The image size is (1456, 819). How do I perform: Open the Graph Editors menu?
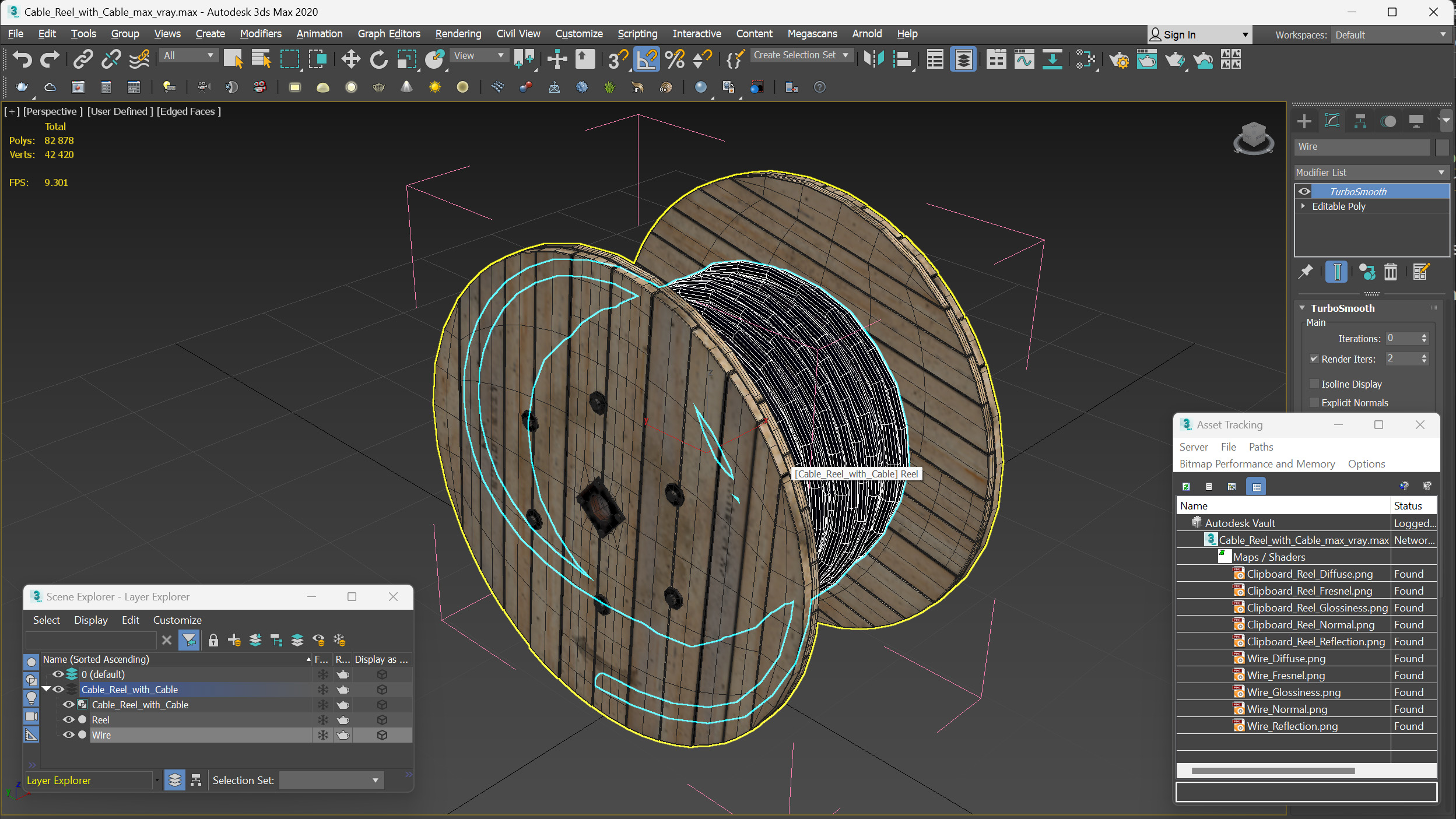tap(391, 33)
